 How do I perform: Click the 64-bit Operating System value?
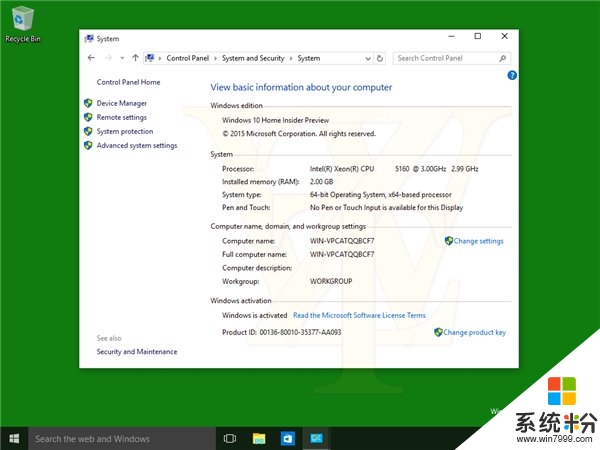click(380, 195)
